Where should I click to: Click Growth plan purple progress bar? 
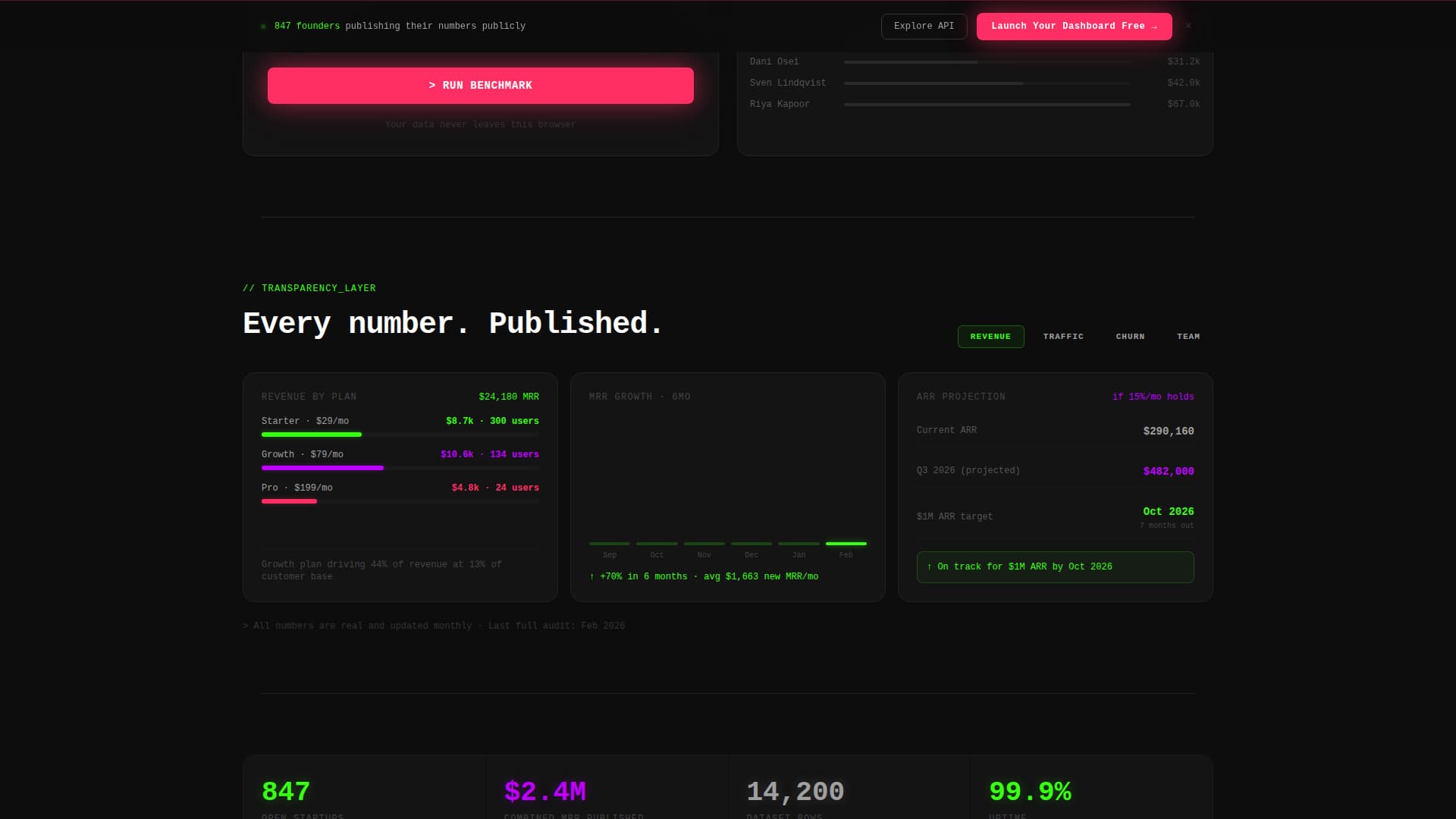400,468
